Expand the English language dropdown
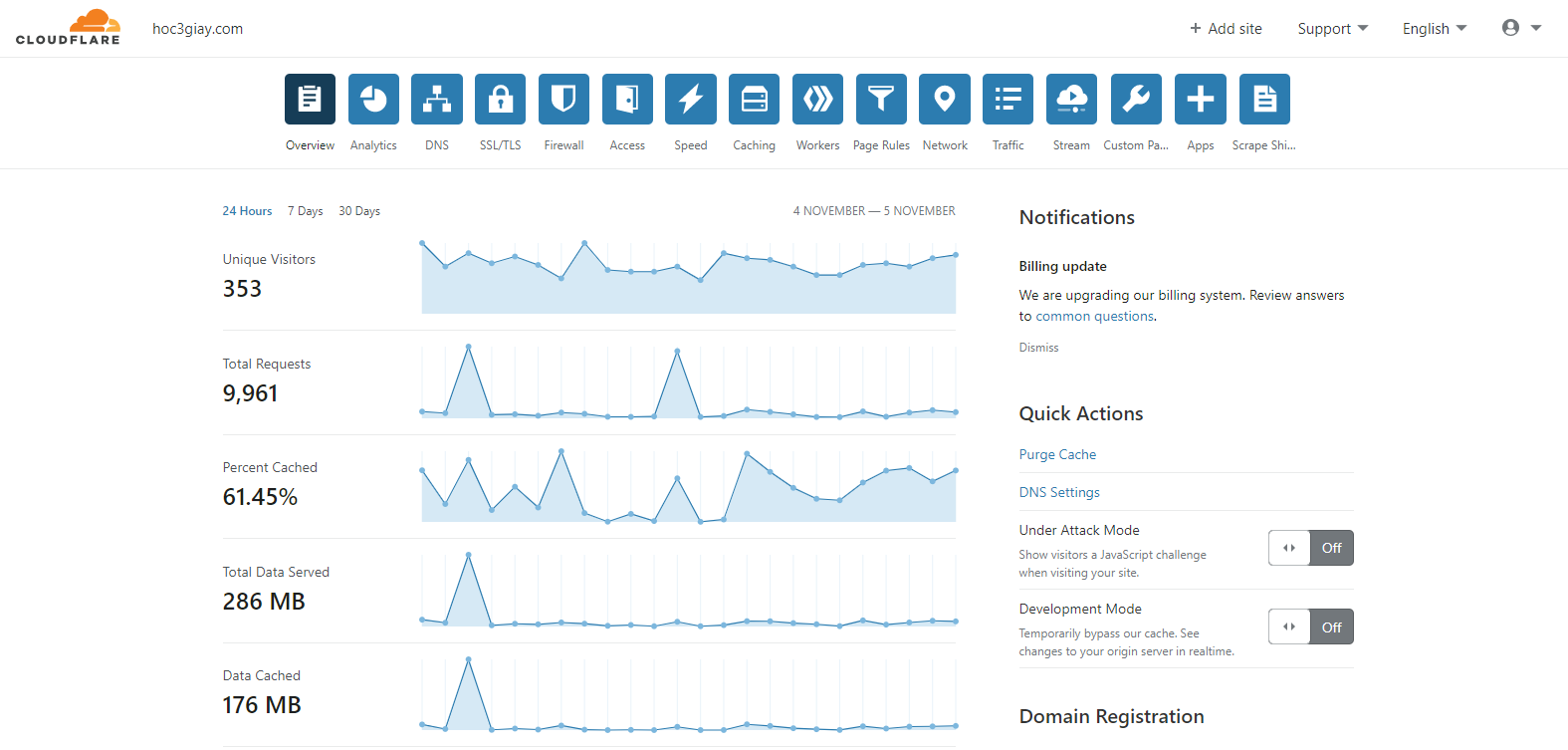This screenshot has width=1568, height=750. pyautogui.click(x=1435, y=29)
